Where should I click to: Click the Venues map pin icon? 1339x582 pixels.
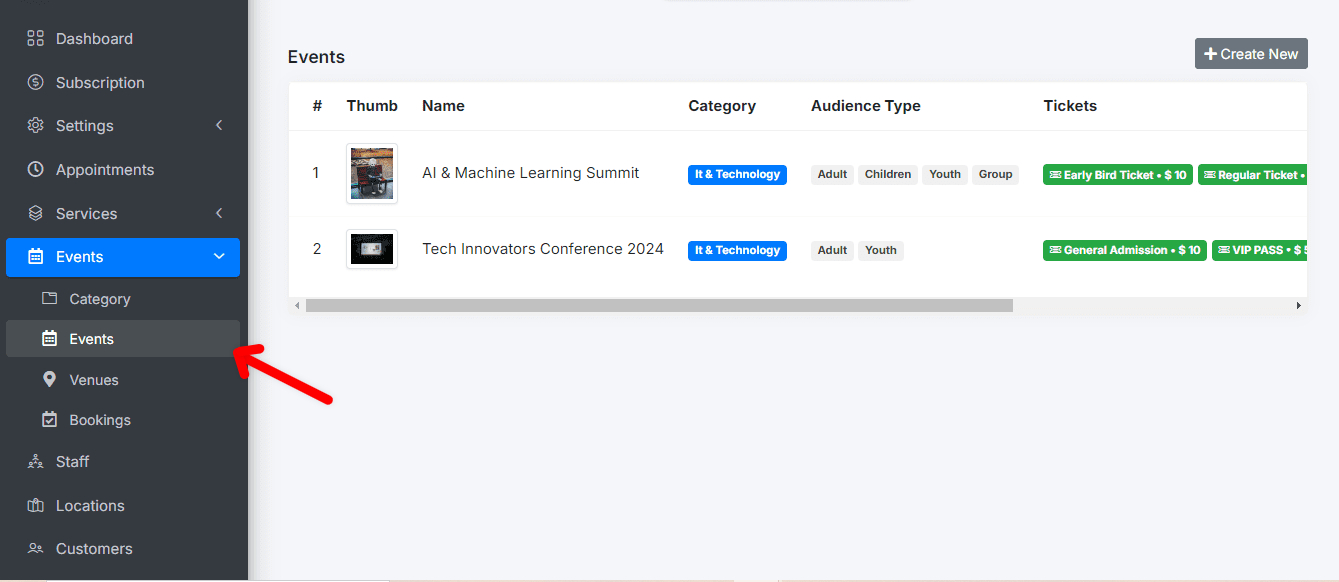click(x=50, y=380)
